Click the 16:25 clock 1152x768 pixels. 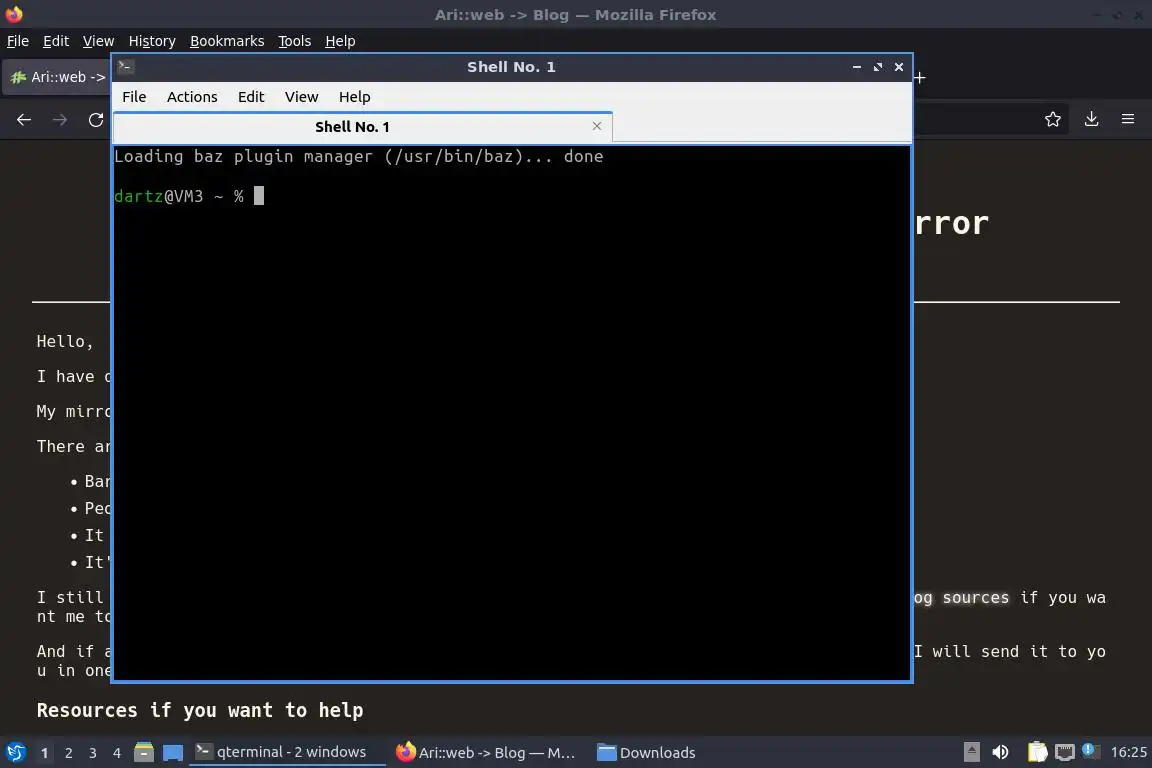tap(1128, 752)
